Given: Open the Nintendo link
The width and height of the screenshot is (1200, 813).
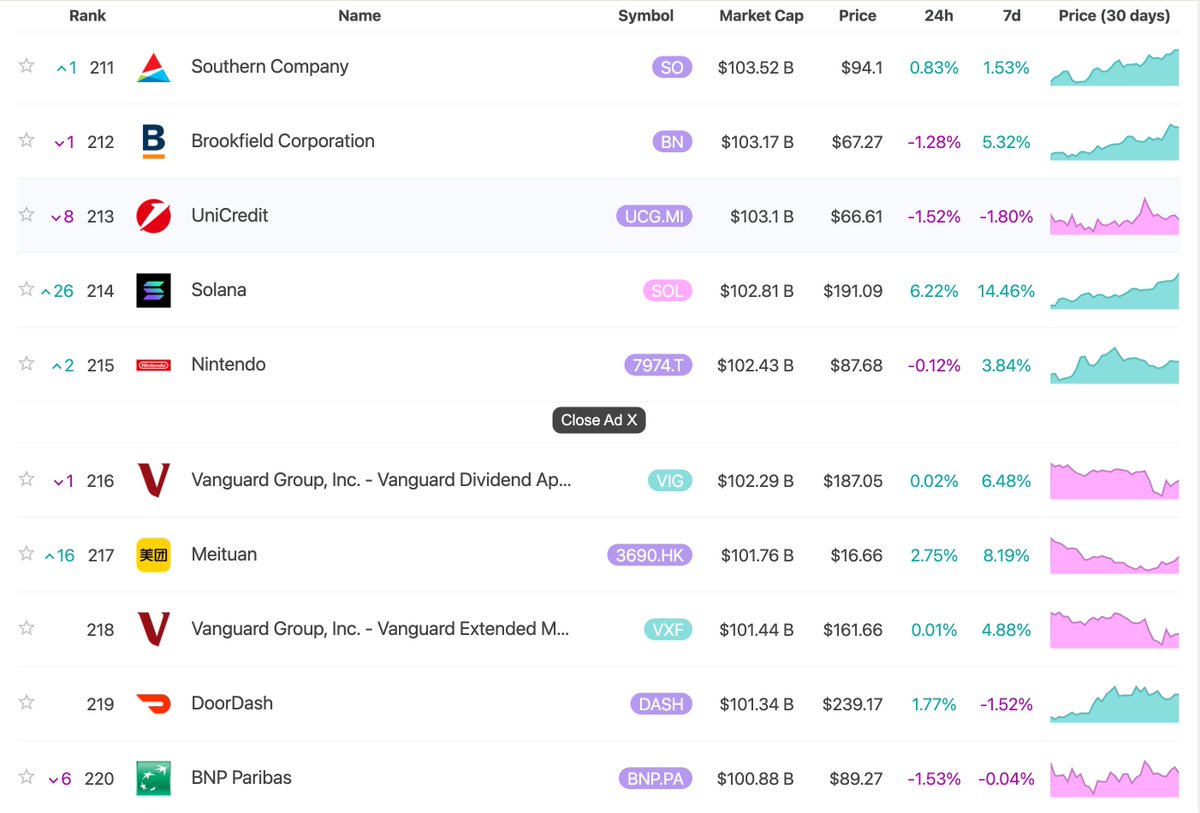Looking at the screenshot, I should 229,365.
